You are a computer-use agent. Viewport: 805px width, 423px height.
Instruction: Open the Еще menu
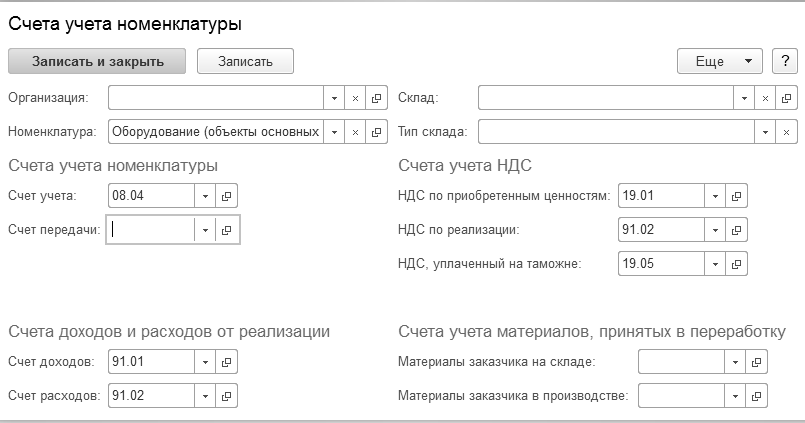click(x=720, y=61)
